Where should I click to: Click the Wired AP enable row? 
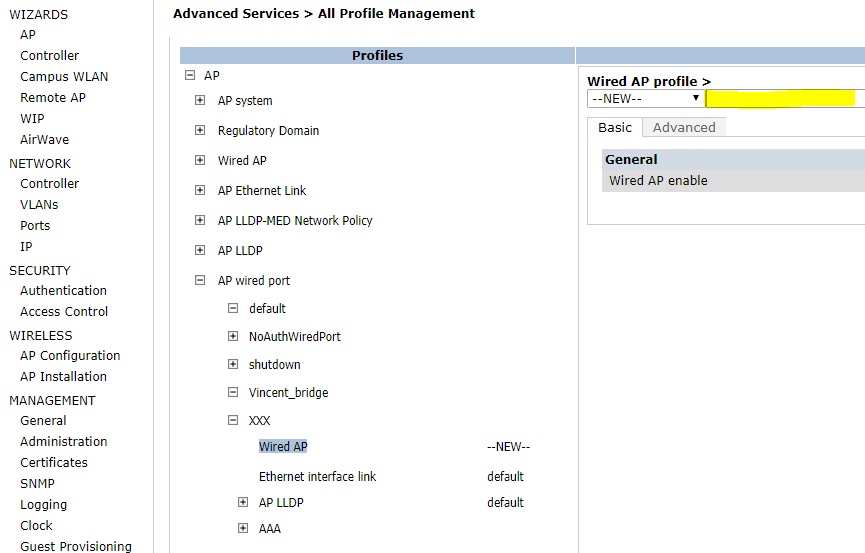coord(733,181)
